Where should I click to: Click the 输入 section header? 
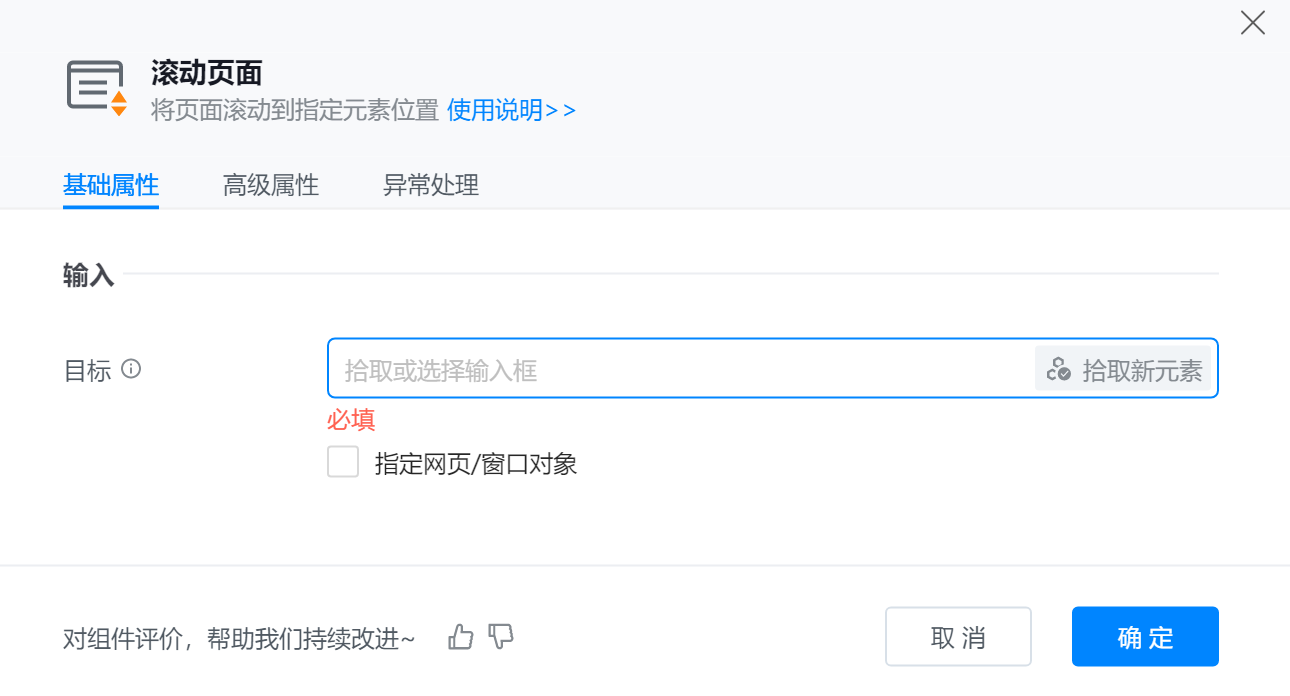point(89,276)
